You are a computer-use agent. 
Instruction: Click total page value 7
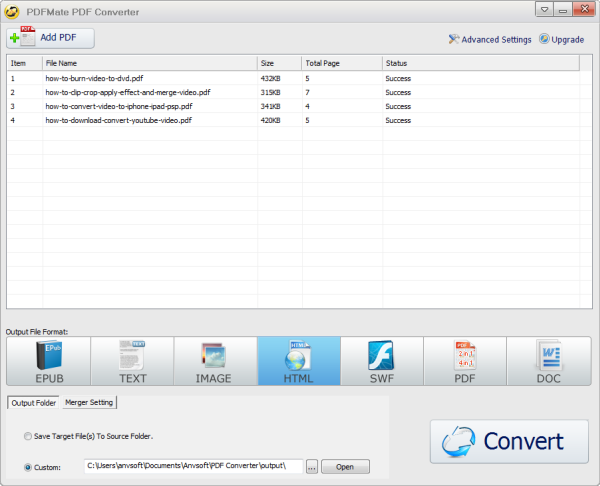[x=307, y=92]
